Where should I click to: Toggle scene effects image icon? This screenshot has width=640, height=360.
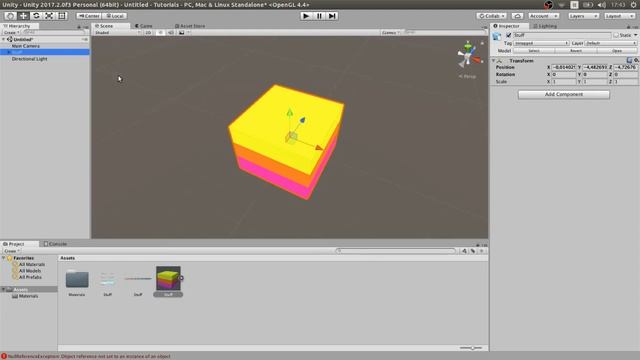point(182,33)
